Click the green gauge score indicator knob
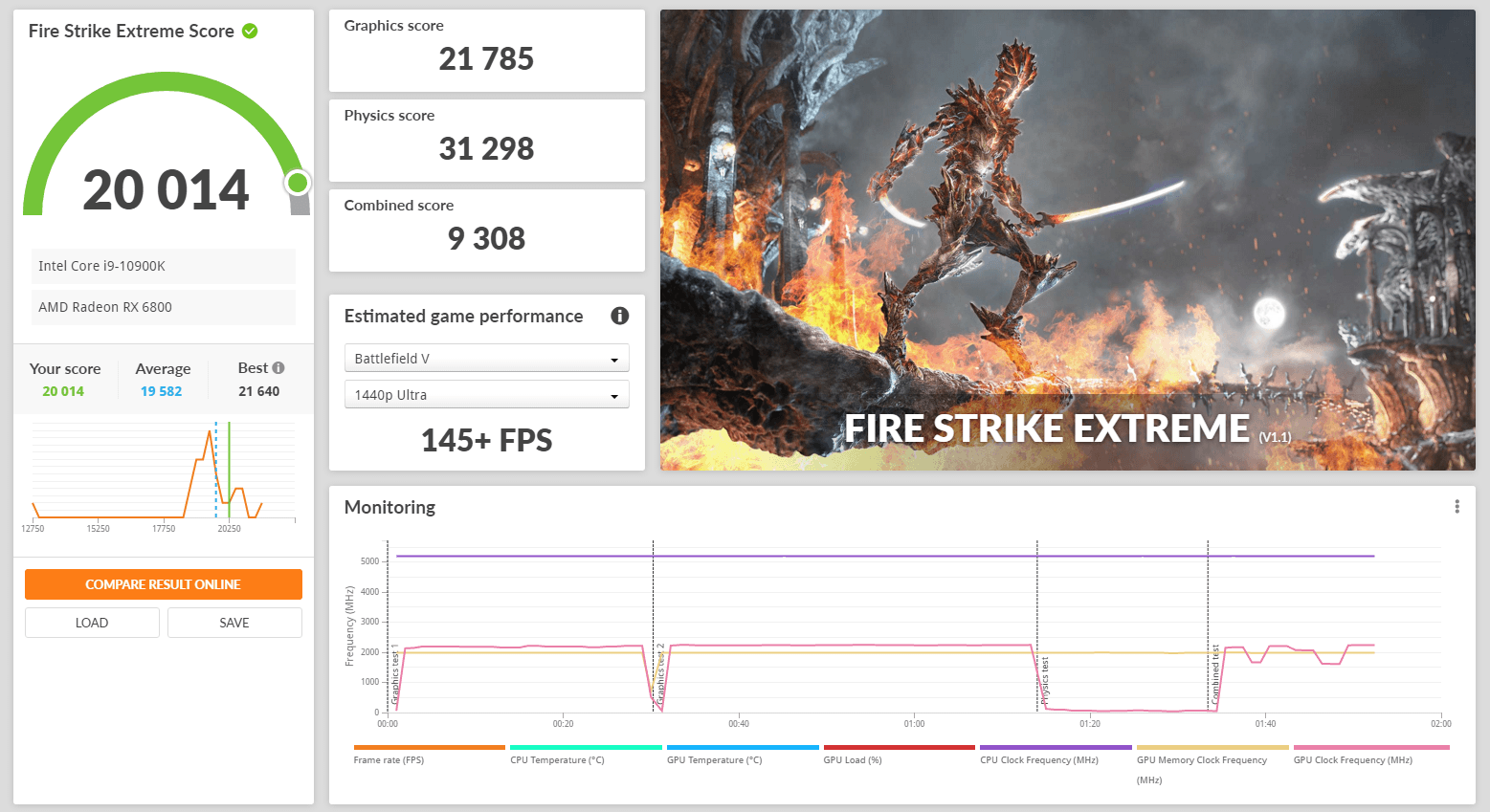 coord(298,182)
